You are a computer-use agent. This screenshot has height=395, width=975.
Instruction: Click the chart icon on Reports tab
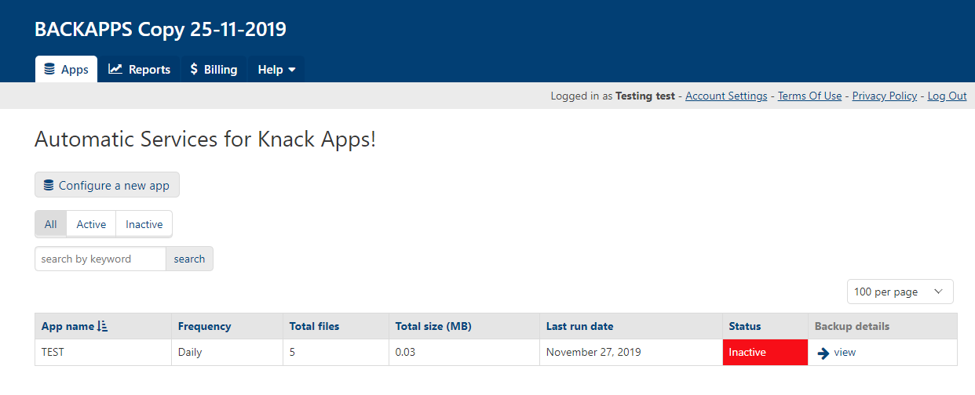[115, 69]
